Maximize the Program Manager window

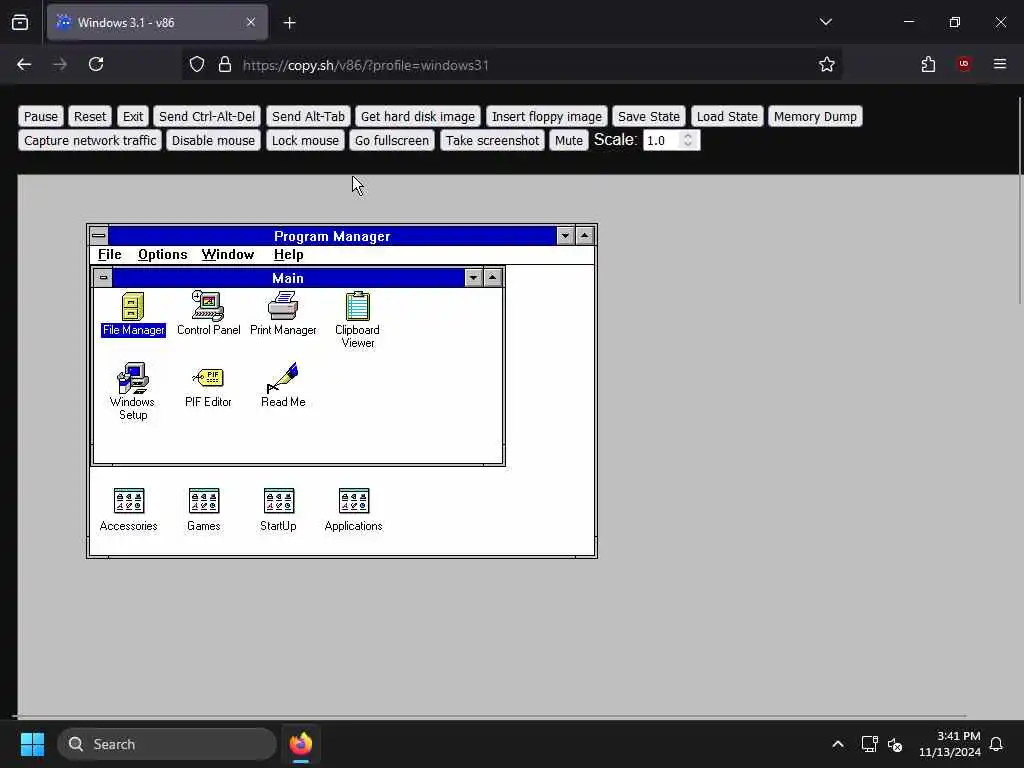click(584, 236)
